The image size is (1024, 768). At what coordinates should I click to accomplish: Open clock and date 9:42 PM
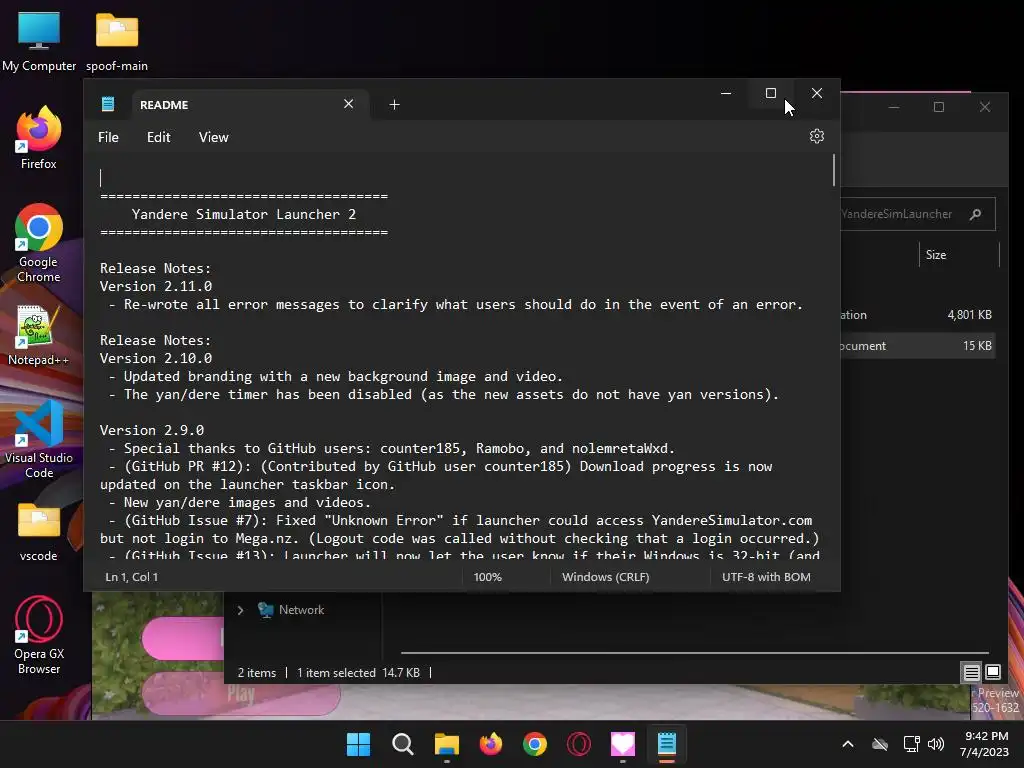click(x=985, y=744)
